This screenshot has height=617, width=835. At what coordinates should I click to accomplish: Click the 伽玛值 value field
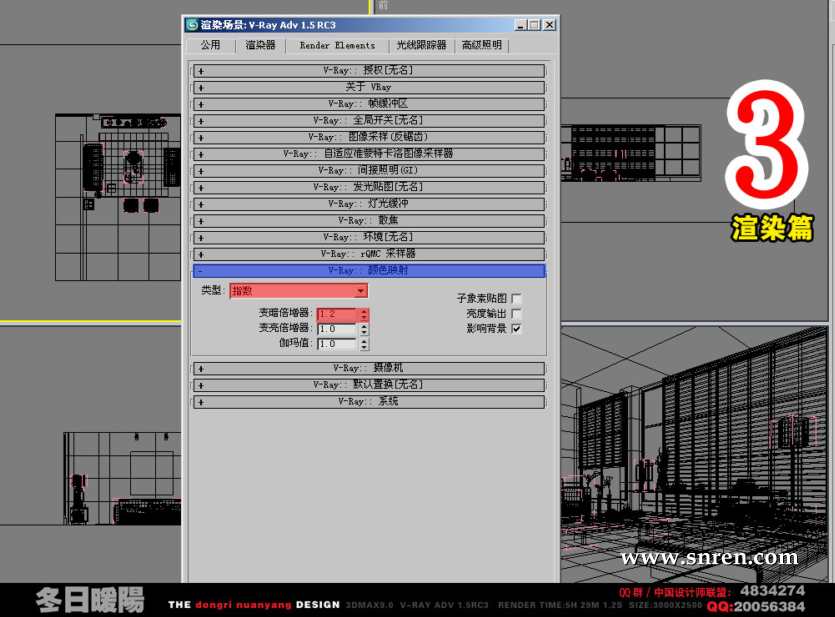pyautogui.click(x=337, y=344)
